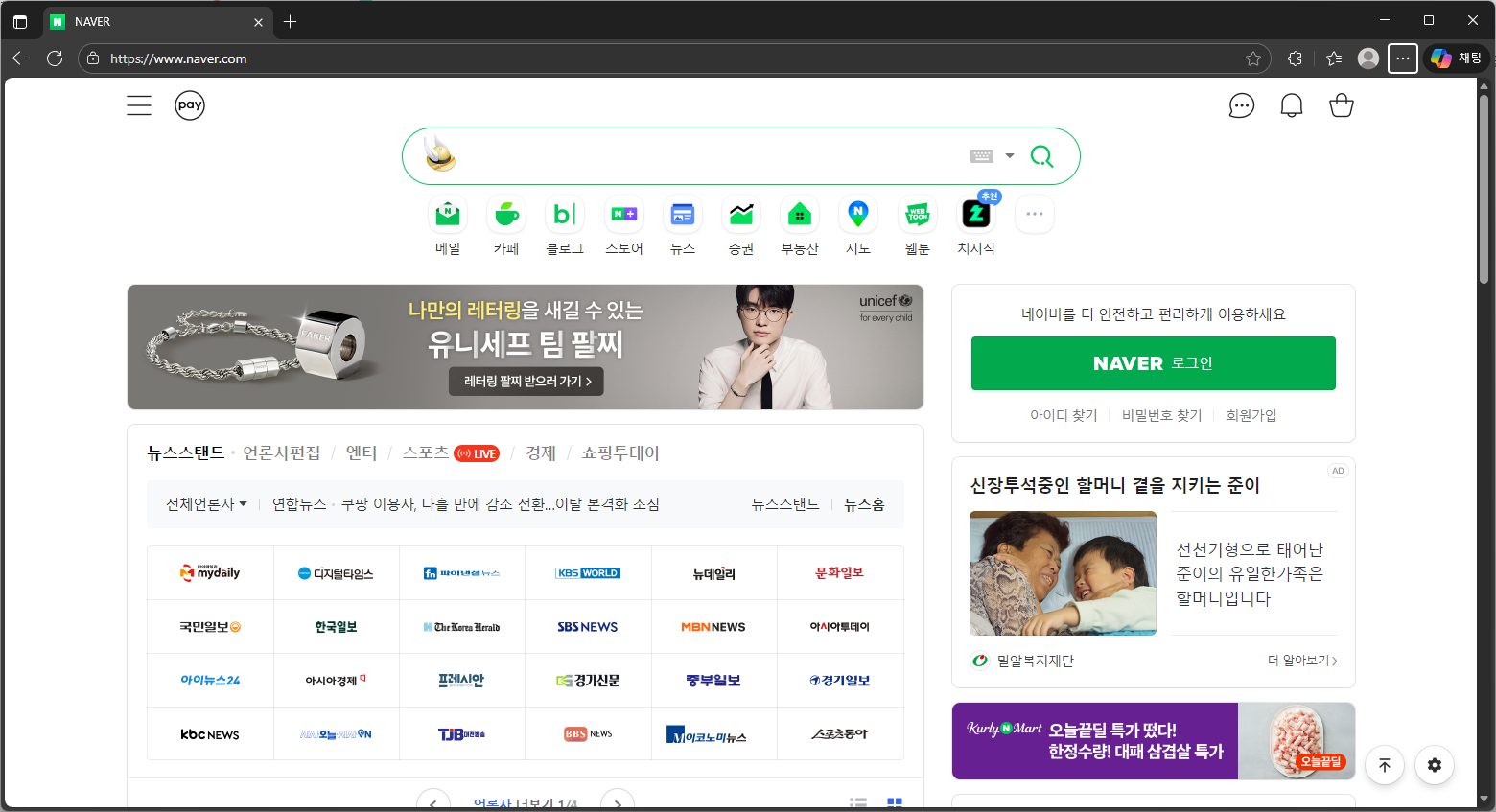Open Naver Webtoon via the 웹툰 icon
Viewport: 1496px width, 812px height.
coord(916,214)
